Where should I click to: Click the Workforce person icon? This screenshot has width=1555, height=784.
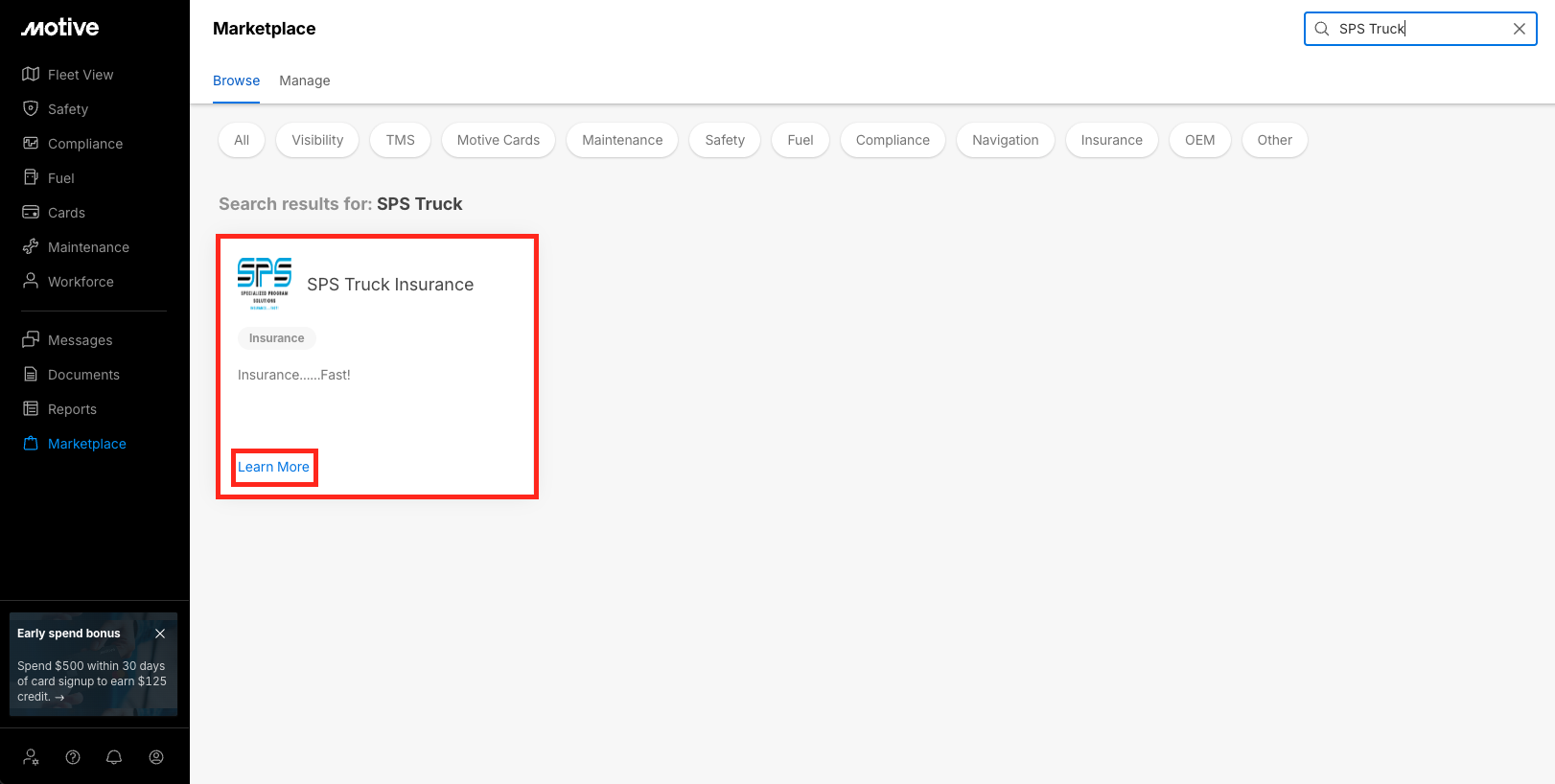pos(31,281)
